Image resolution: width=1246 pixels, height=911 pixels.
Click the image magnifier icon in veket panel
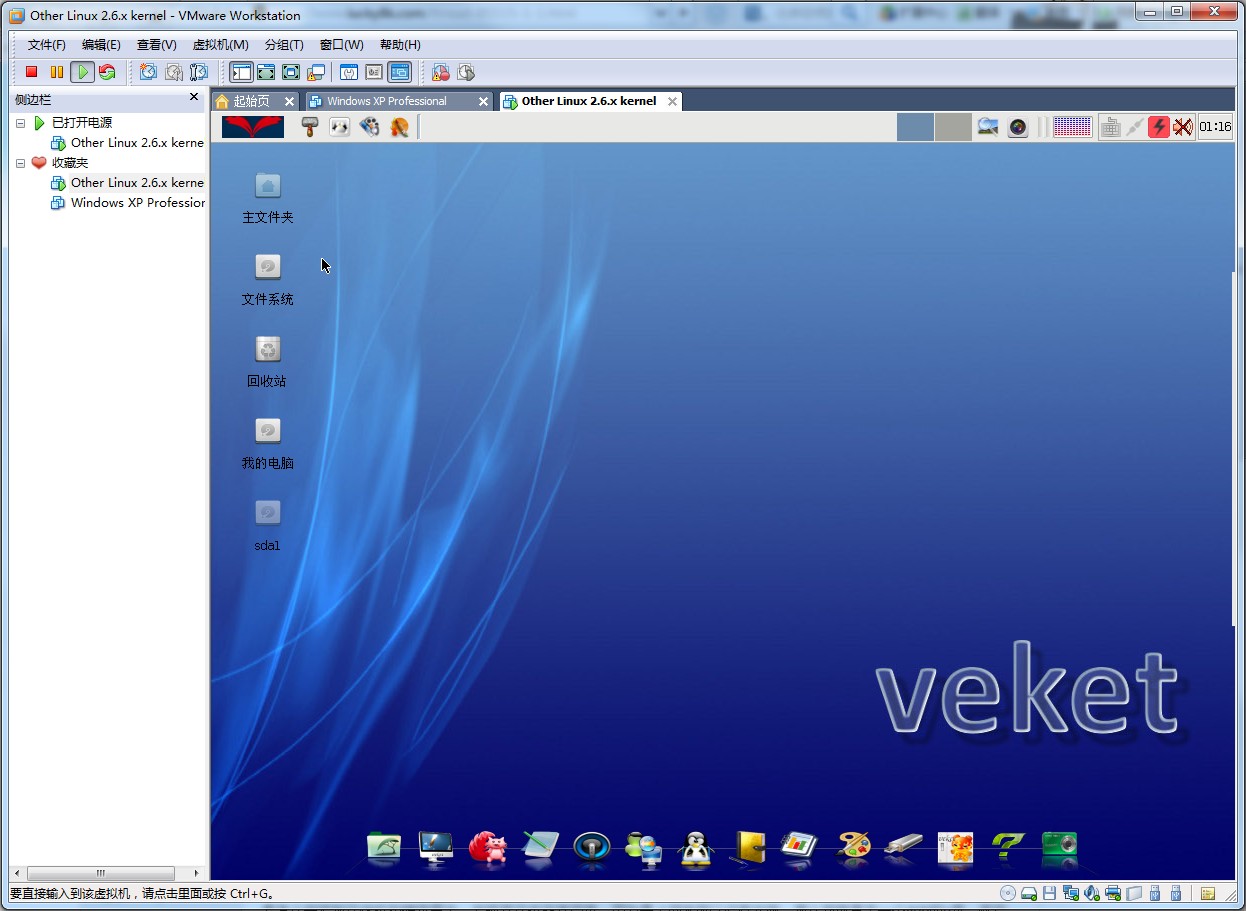coord(988,127)
